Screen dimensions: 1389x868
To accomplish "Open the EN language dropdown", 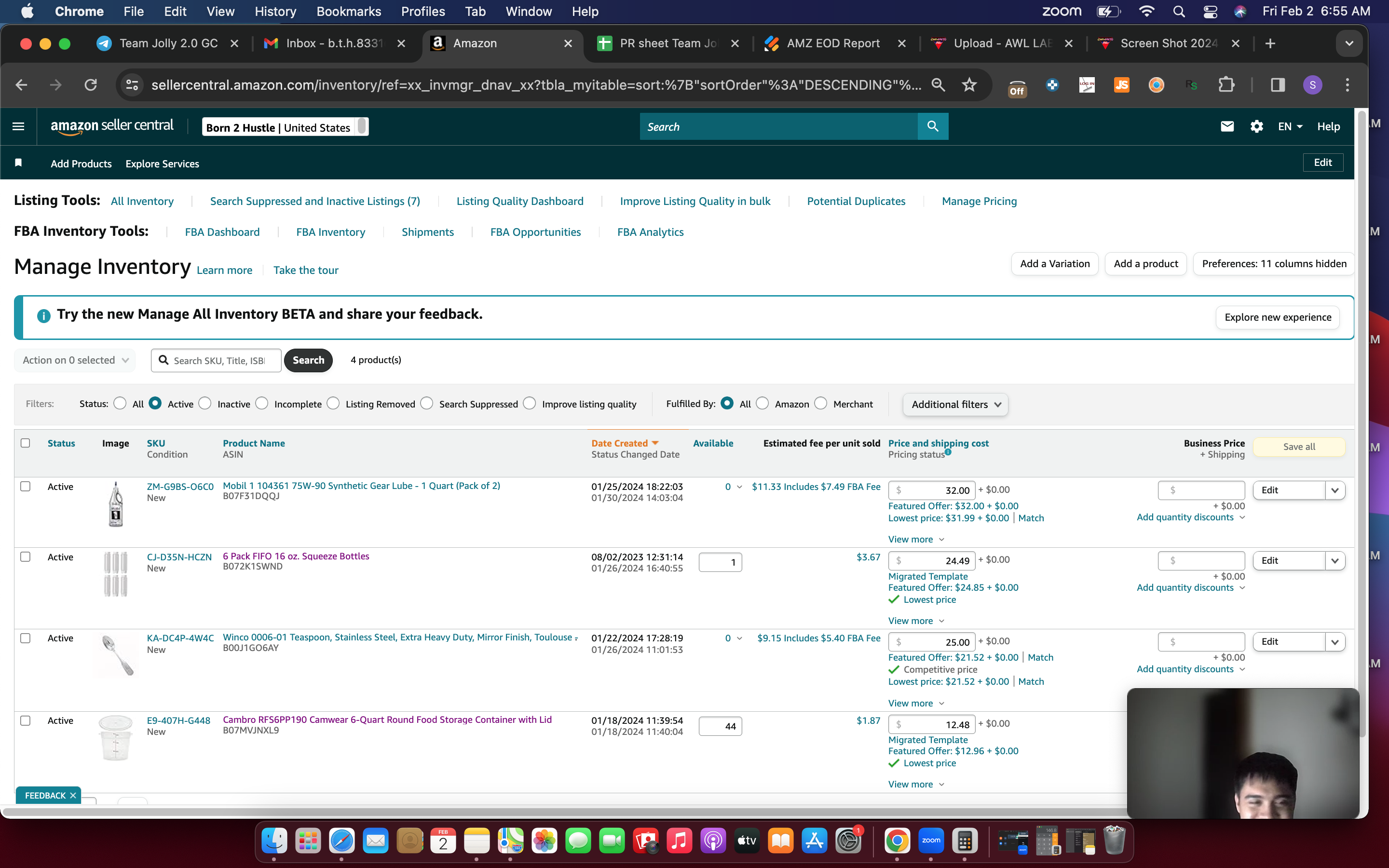I will pos(1290,126).
